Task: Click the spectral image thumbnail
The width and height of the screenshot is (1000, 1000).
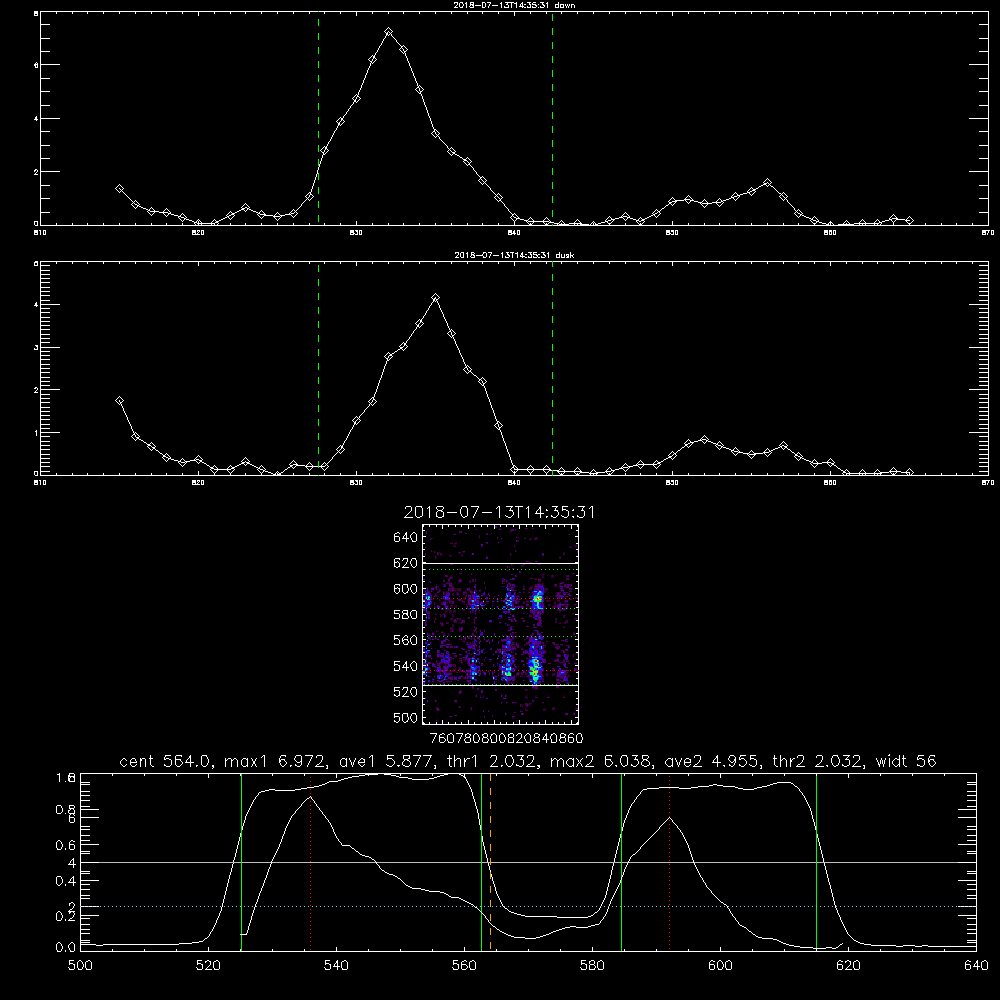Action: pos(500,624)
